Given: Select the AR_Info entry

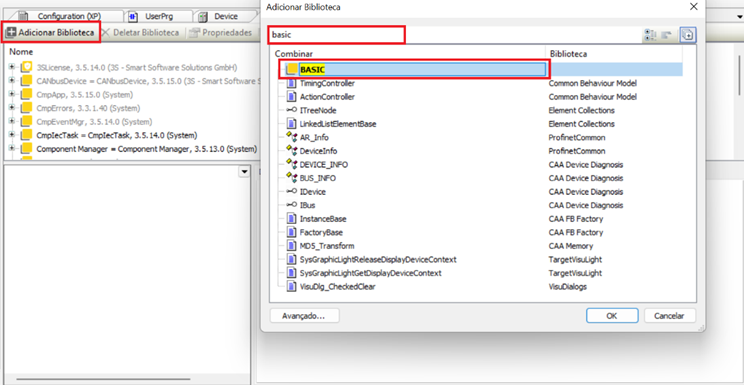Looking at the screenshot, I should click(x=314, y=137).
